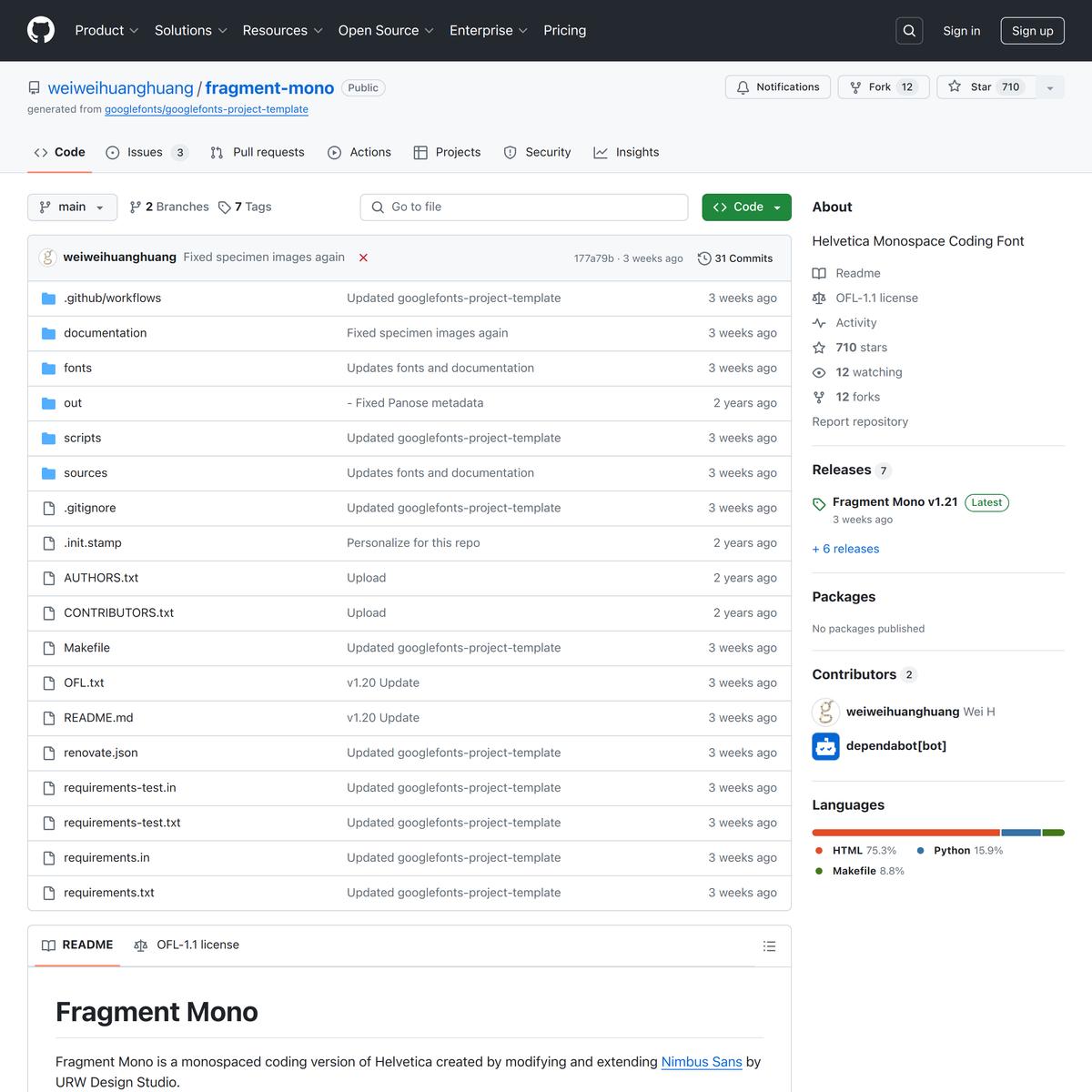Screen dimensions: 1092x1092
Task: Switch to the Issues tab
Action: (146, 153)
